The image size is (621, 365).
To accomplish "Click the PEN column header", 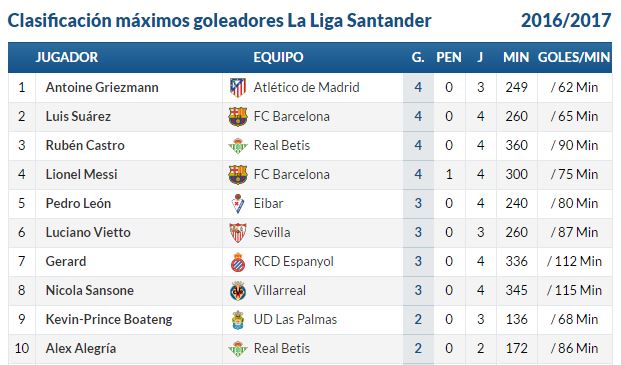I will coord(449,57).
